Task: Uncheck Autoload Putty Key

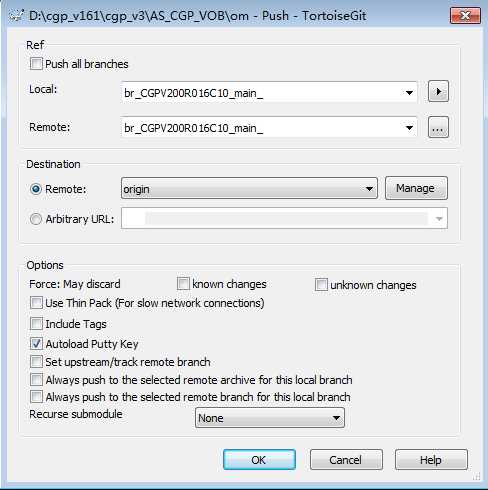Action: click(x=36, y=344)
